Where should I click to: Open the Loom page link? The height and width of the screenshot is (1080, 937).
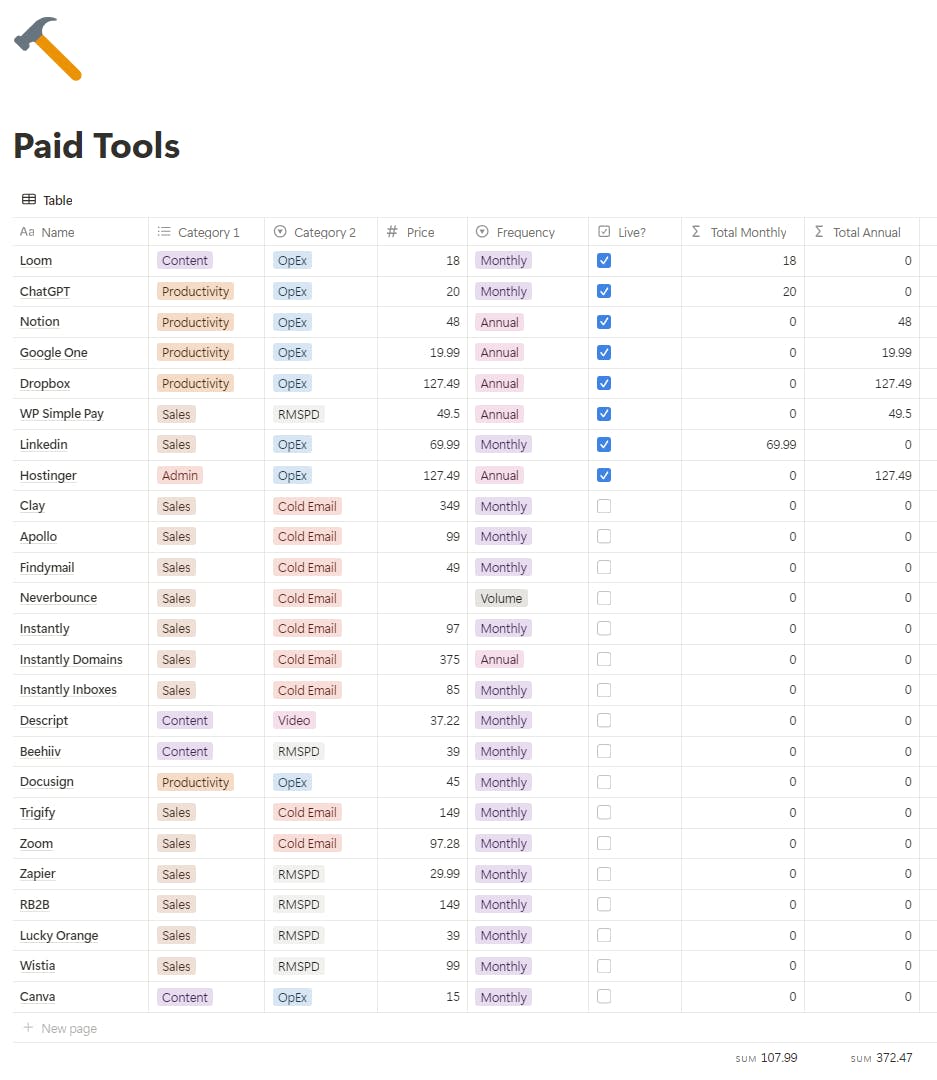pyautogui.click(x=36, y=260)
